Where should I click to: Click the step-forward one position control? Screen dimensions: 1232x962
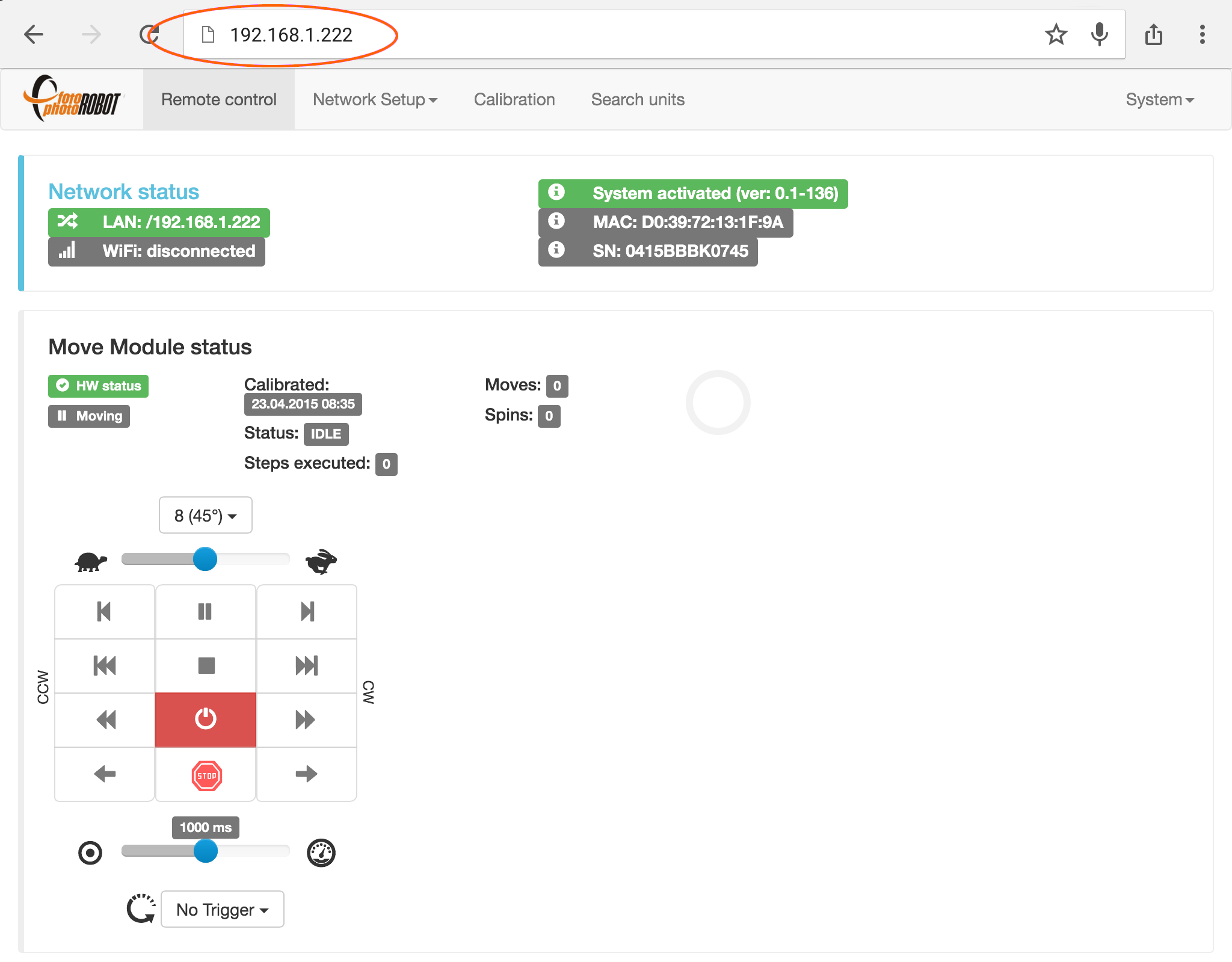point(307,612)
